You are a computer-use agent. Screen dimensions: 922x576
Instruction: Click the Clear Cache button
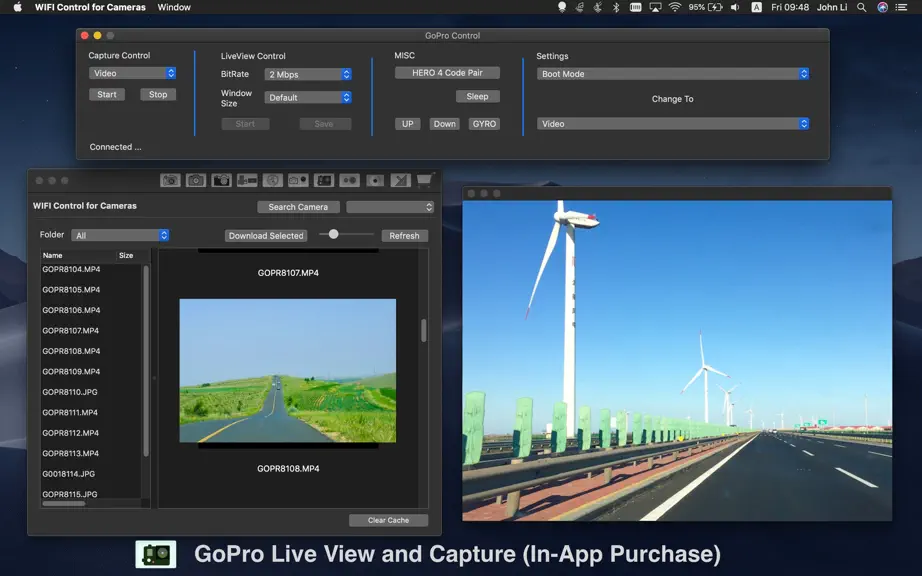coord(388,520)
